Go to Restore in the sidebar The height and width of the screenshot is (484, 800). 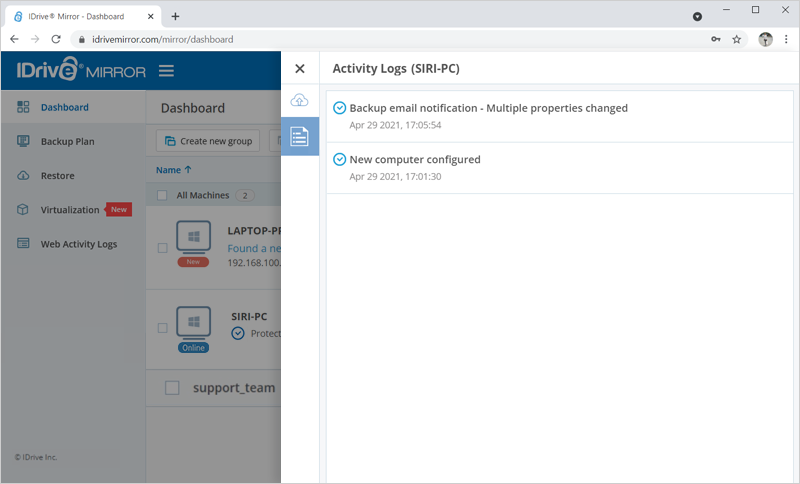[58, 175]
